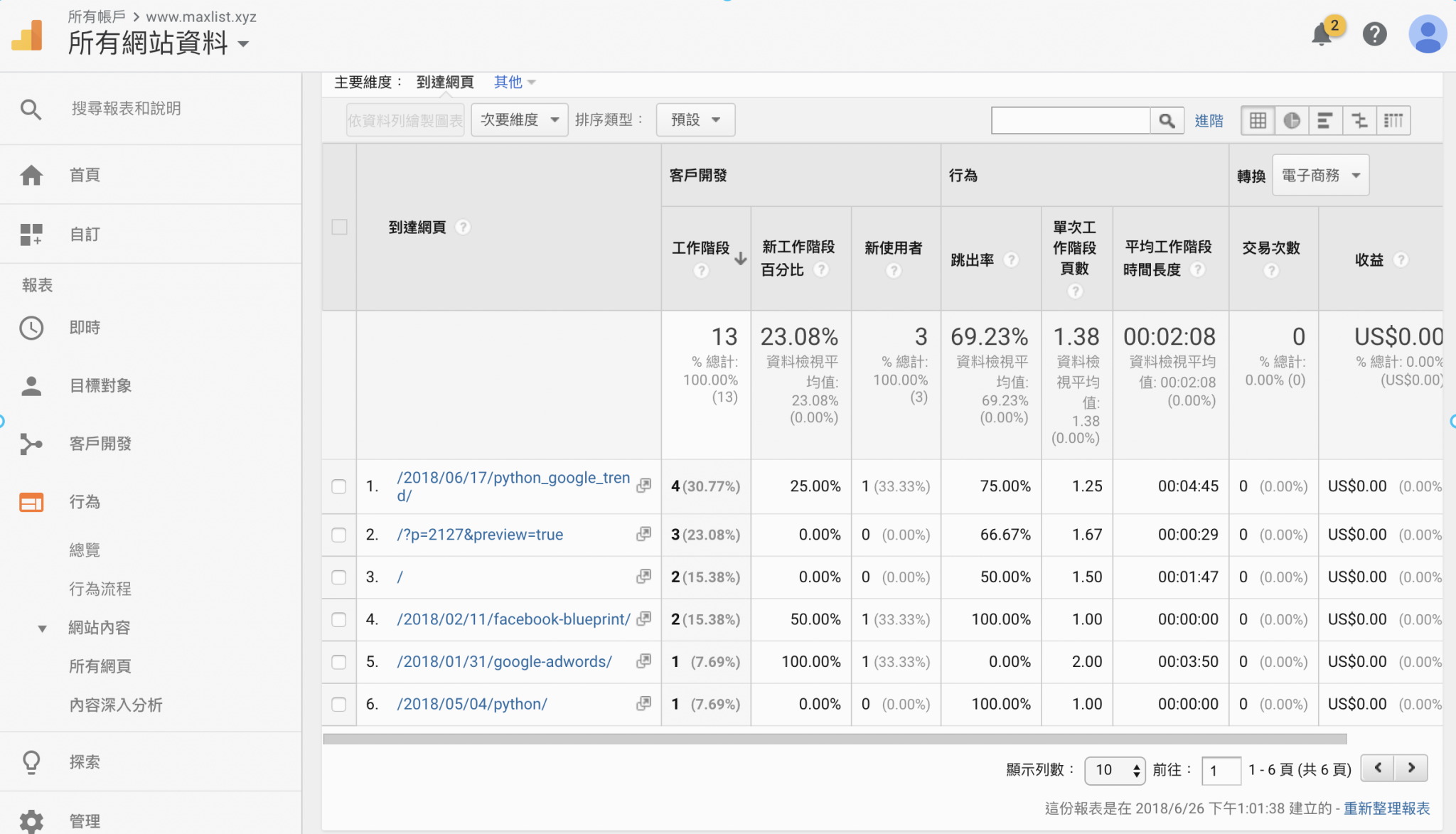Open the 顯示列數 rows dropdown showing 10

click(1115, 770)
